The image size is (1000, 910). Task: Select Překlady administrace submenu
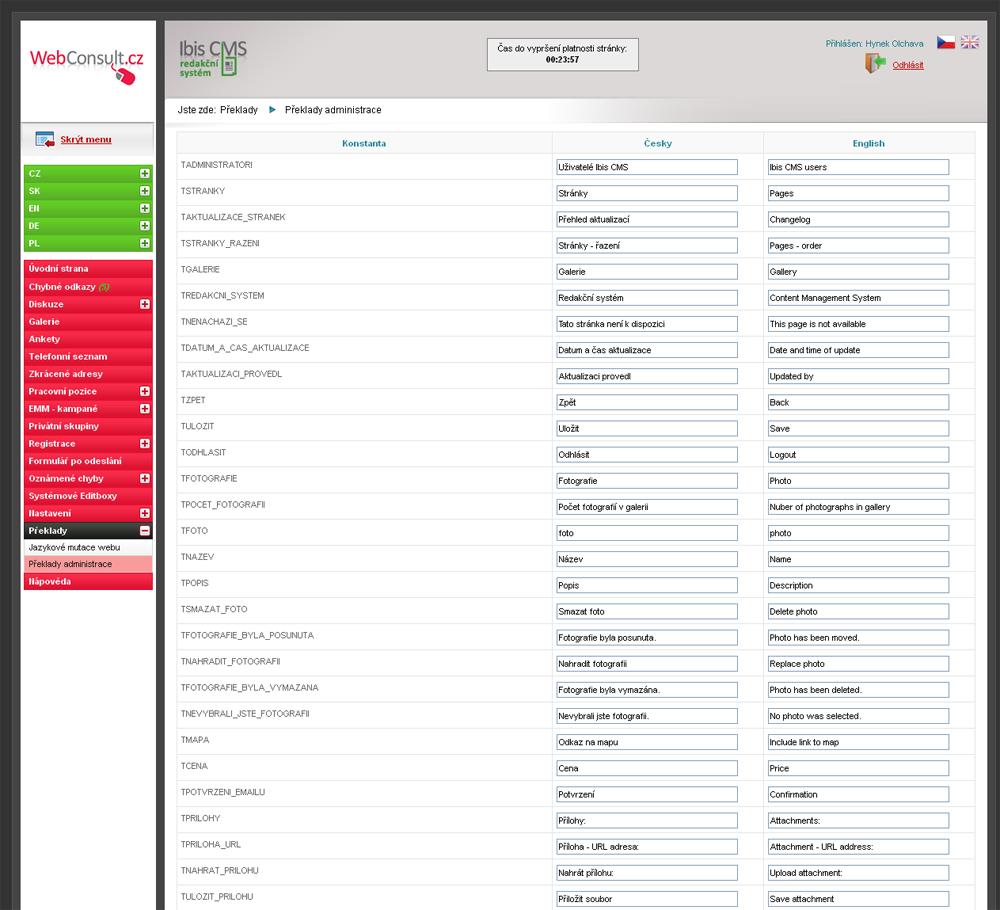(88, 564)
